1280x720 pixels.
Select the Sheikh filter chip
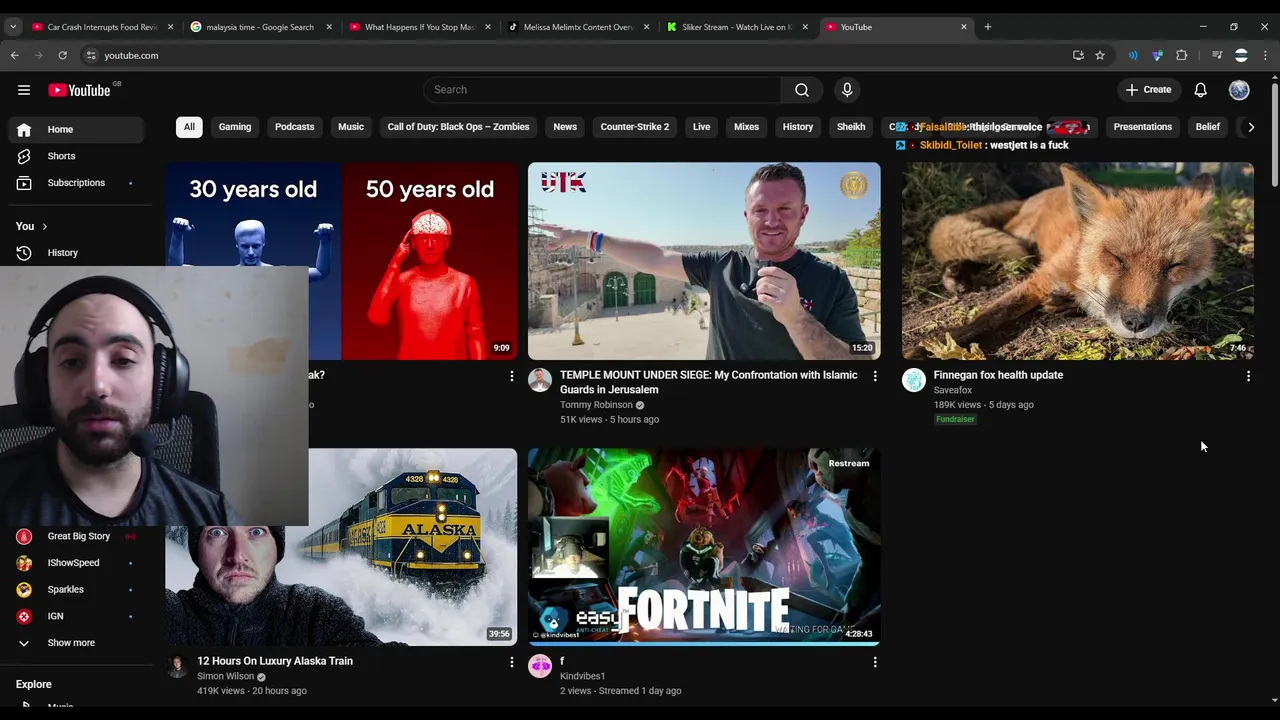(851, 127)
